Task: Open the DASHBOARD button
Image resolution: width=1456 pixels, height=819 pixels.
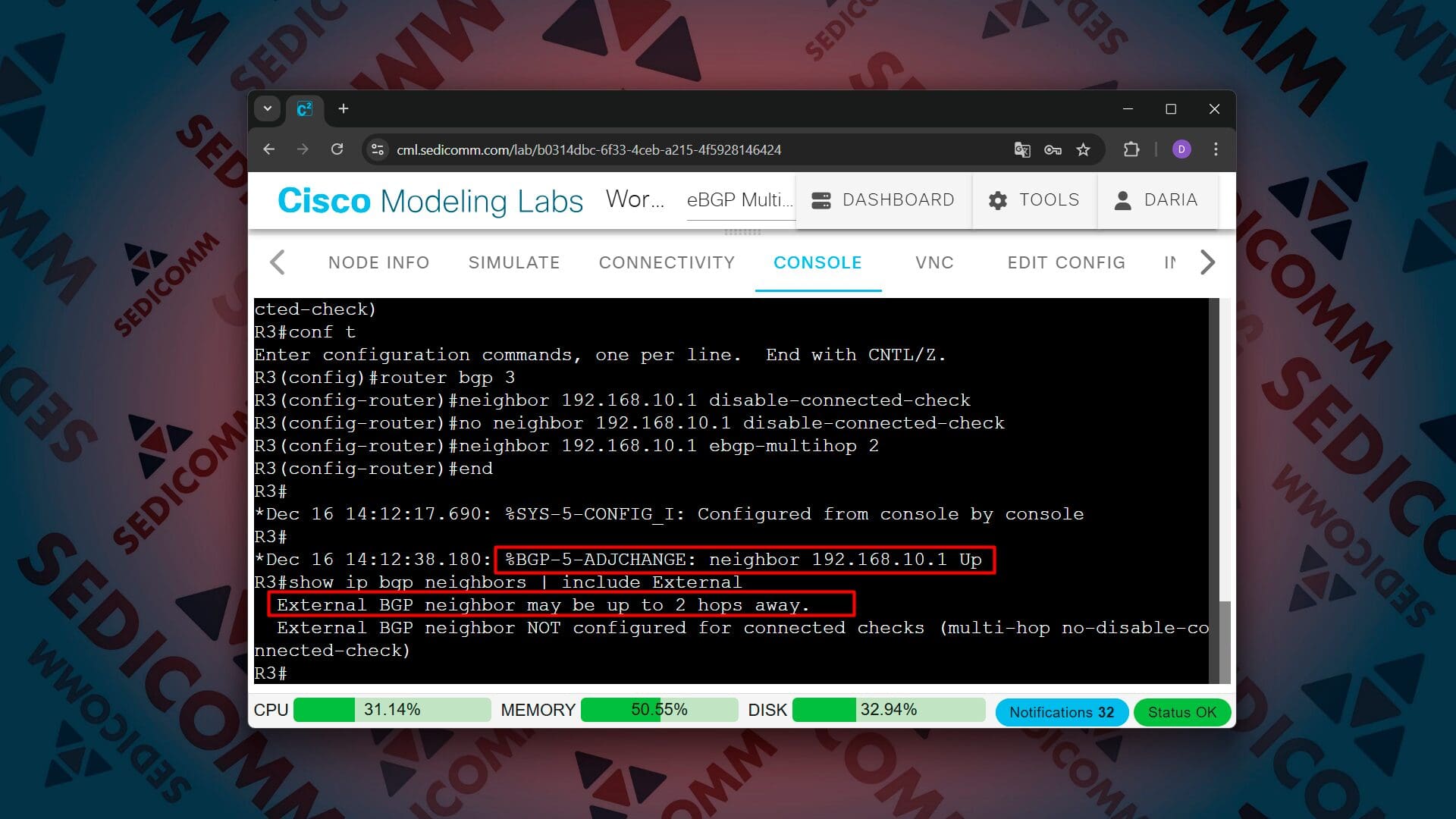Action: pos(883,200)
